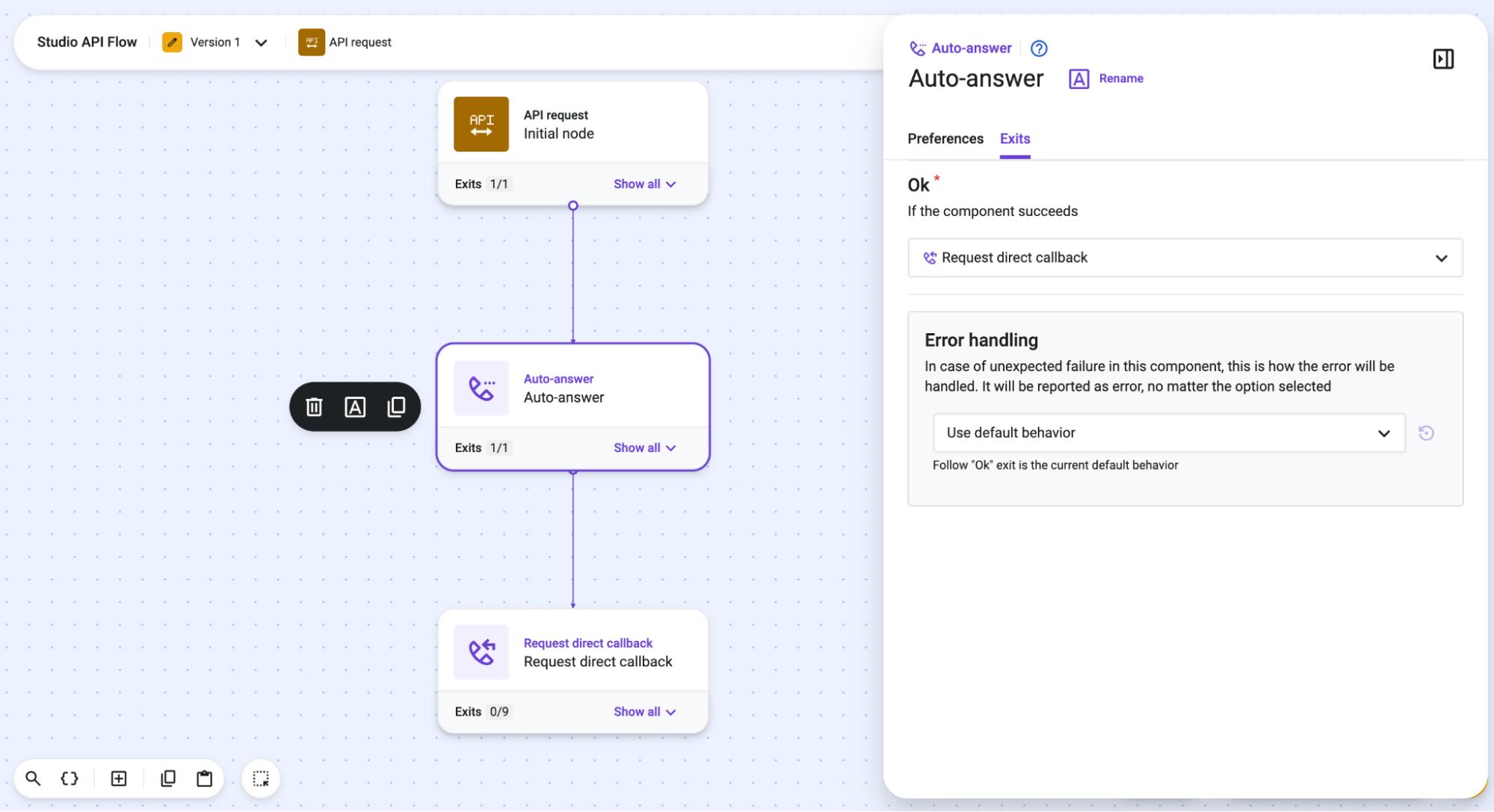Click the Studio API Flow title
The height and width of the screenshot is (812, 1494).
pos(87,42)
